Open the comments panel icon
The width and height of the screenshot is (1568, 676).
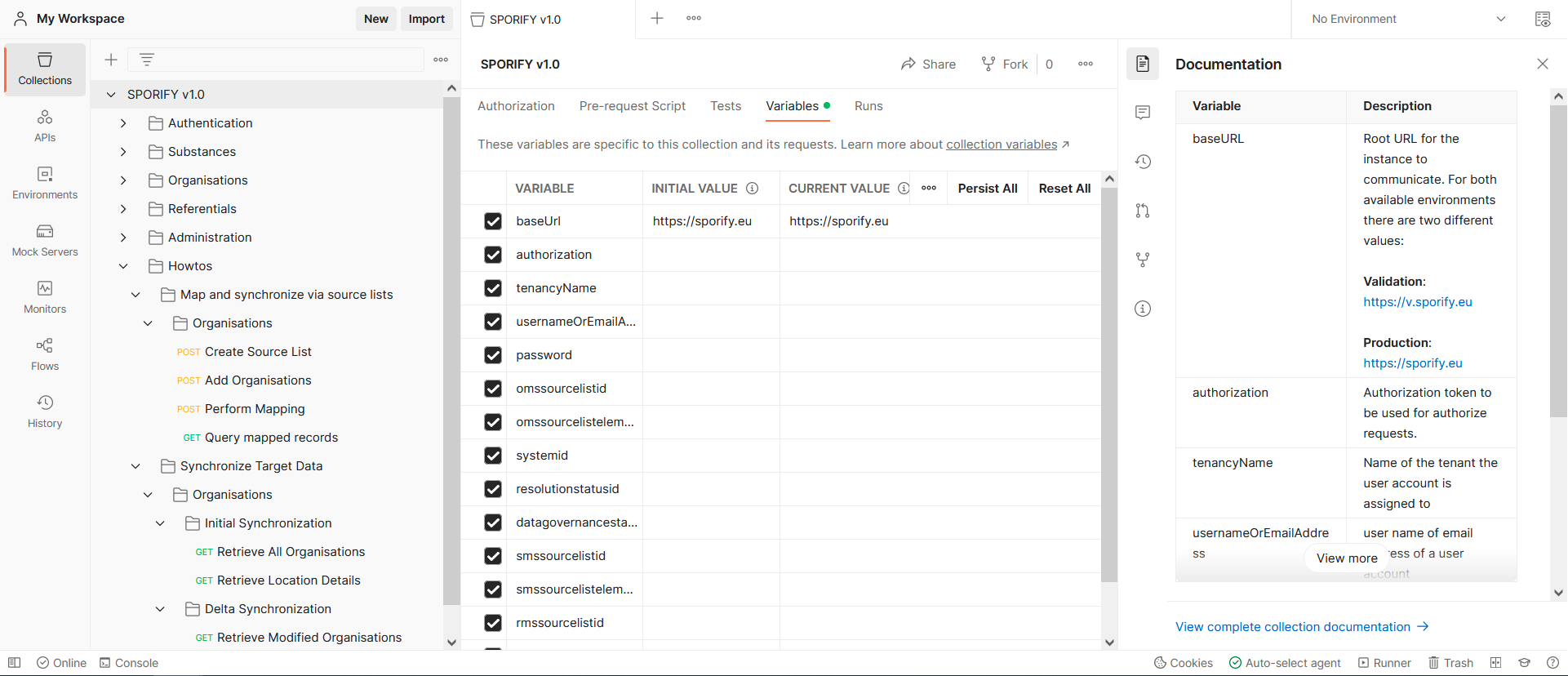point(1143,113)
